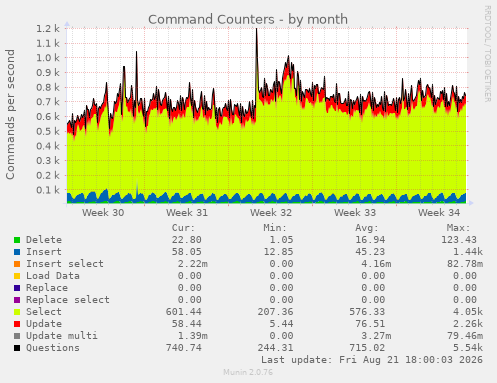
Task: Click the gray Update multi legend swatch
Action: pos(17,336)
